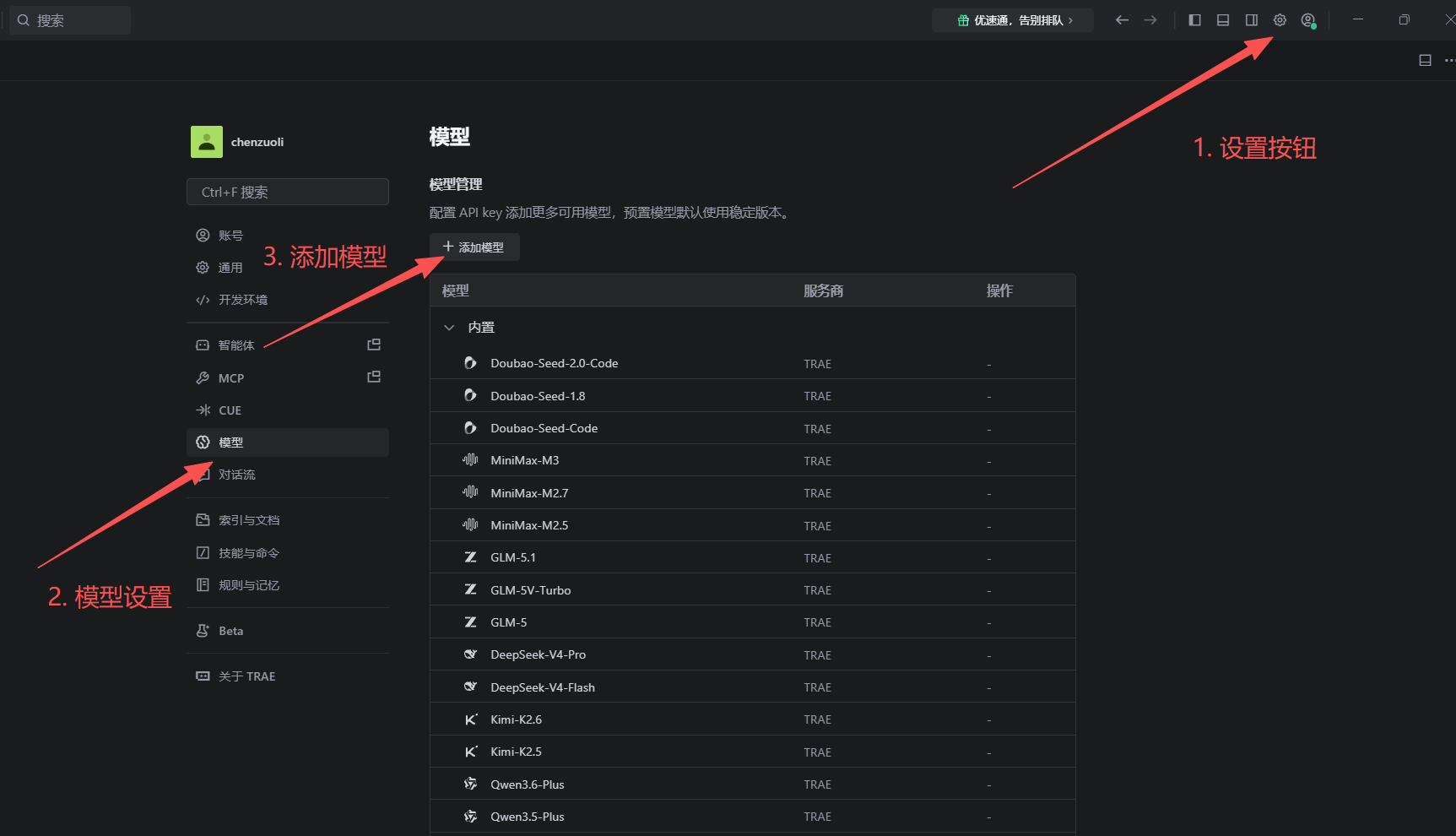Select the MiniMax-M2.7 model row name
Viewport: 1456px width, 836px height.
coord(529,493)
